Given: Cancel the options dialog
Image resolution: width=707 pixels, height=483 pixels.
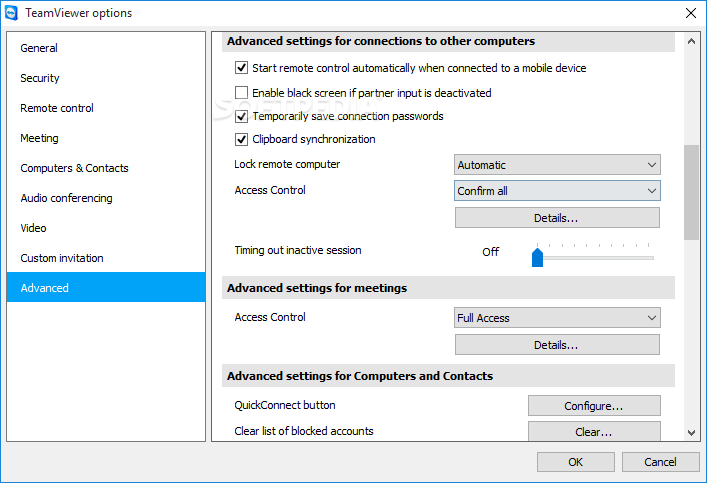Looking at the screenshot, I should [660, 462].
